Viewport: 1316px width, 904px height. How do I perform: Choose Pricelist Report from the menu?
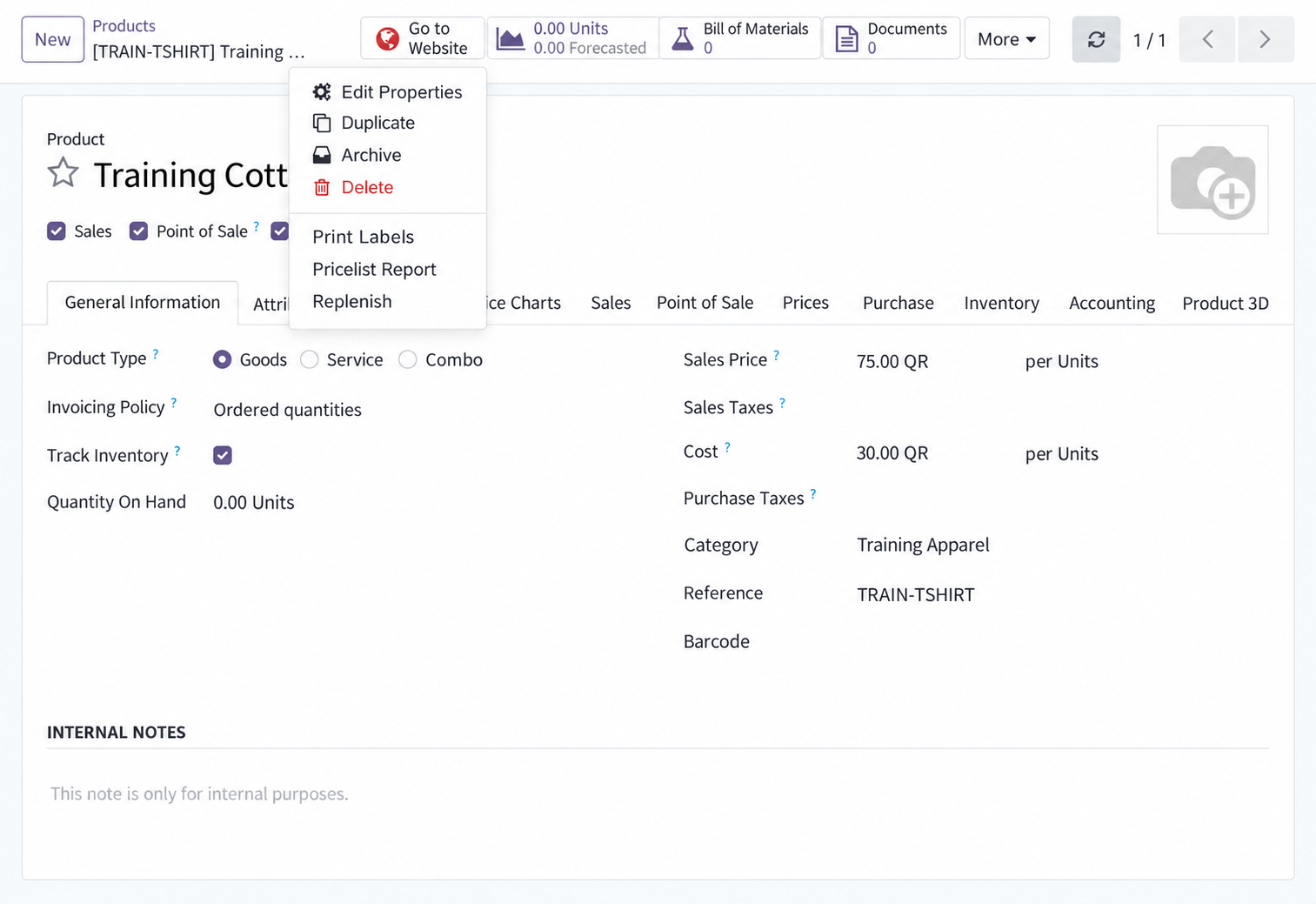click(374, 269)
